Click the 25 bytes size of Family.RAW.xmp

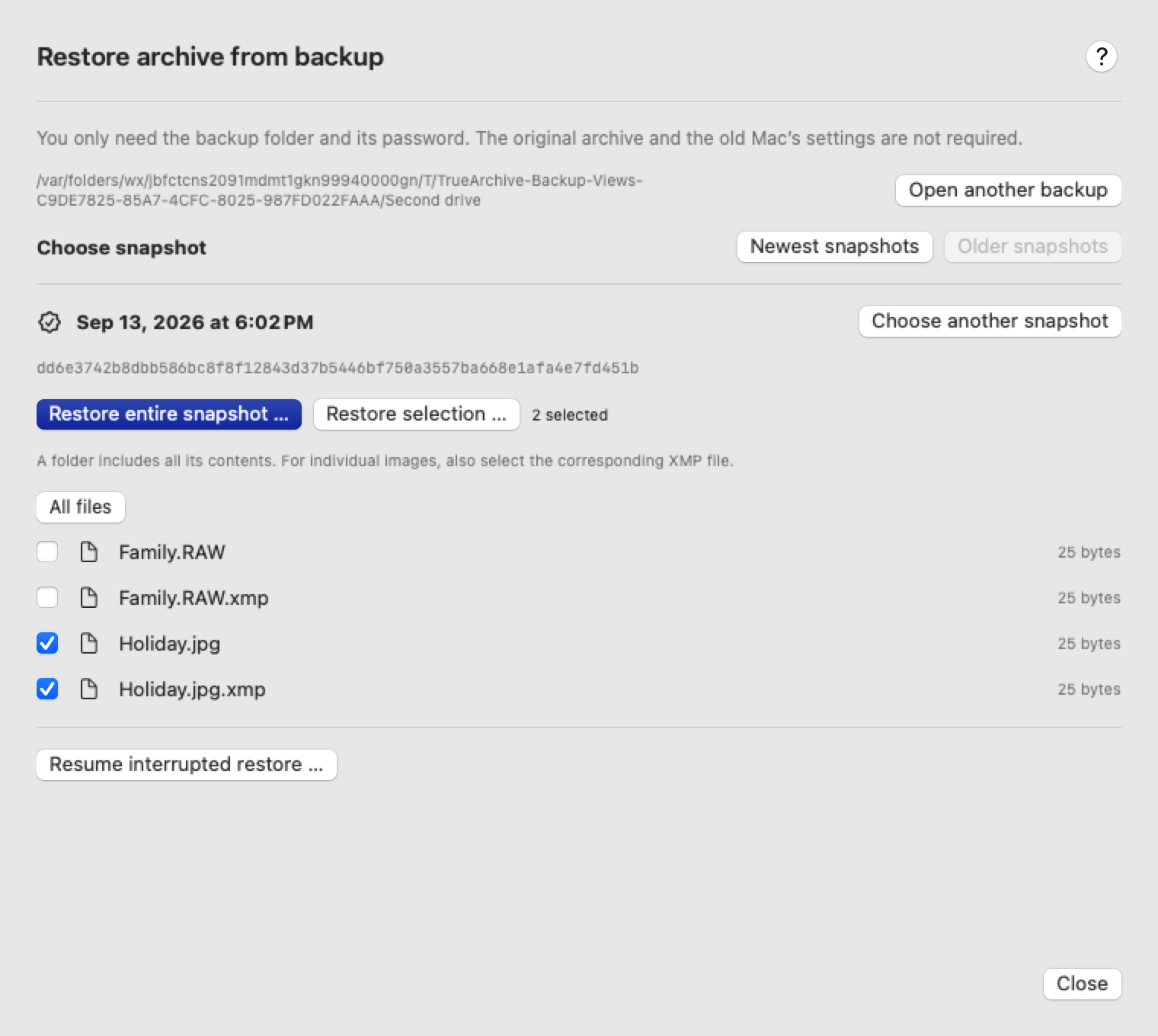click(1089, 598)
